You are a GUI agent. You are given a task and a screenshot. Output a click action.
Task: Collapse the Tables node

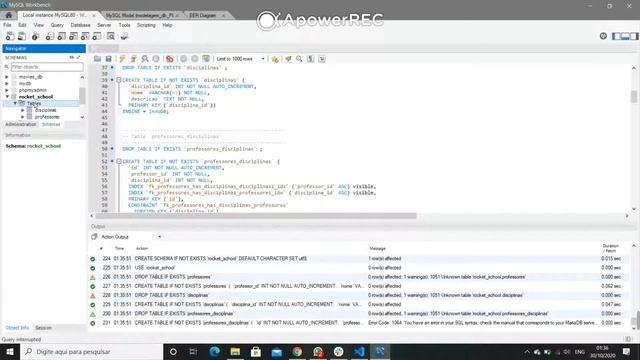[15, 103]
